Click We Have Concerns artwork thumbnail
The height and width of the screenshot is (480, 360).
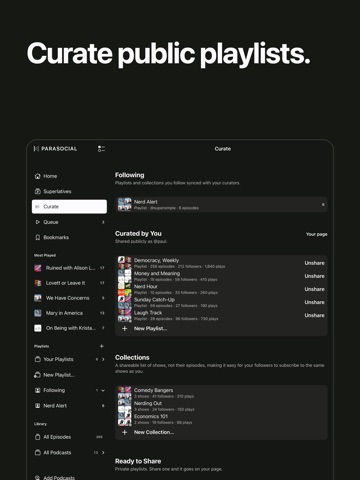pyautogui.click(x=38, y=298)
